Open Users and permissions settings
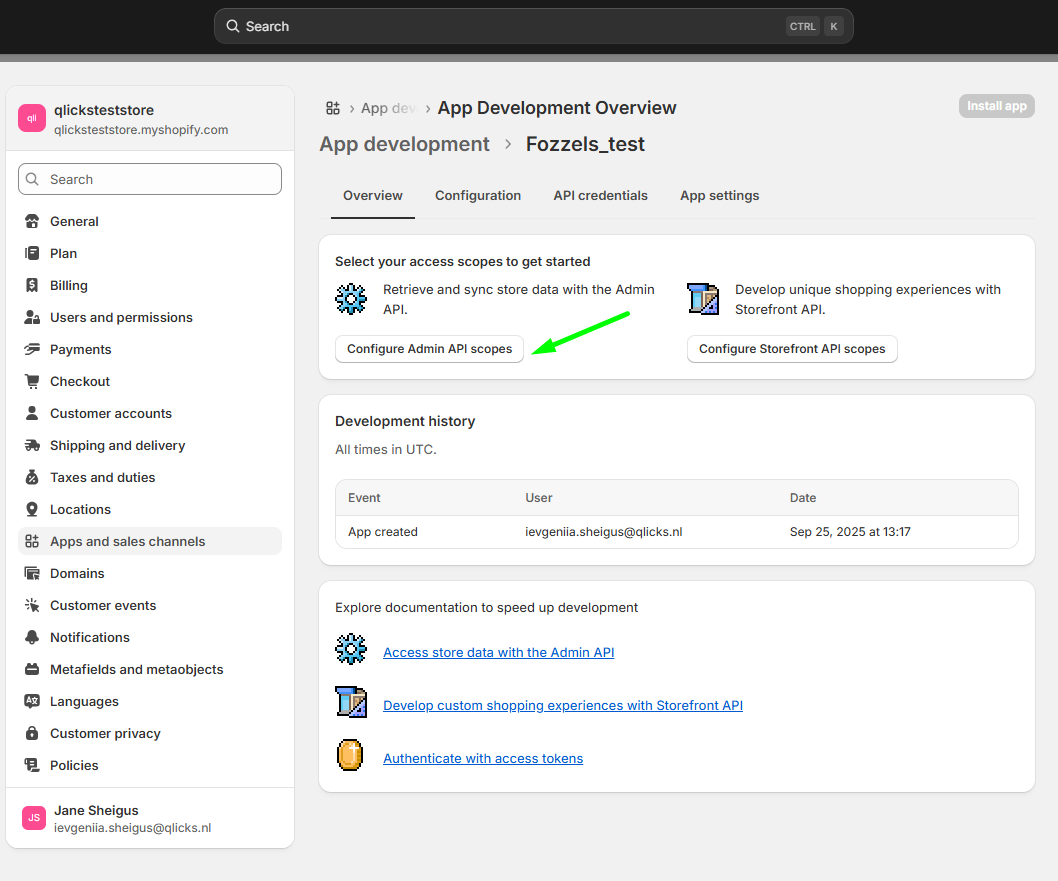 tap(121, 317)
